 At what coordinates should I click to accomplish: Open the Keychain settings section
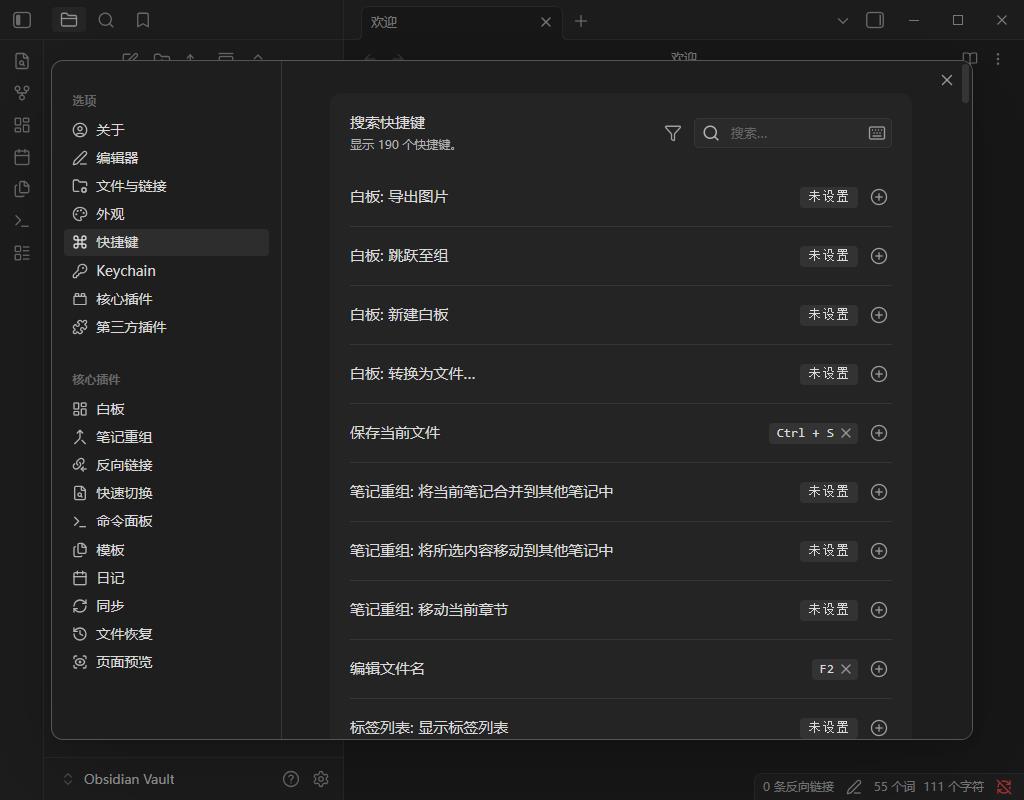(x=128, y=270)
